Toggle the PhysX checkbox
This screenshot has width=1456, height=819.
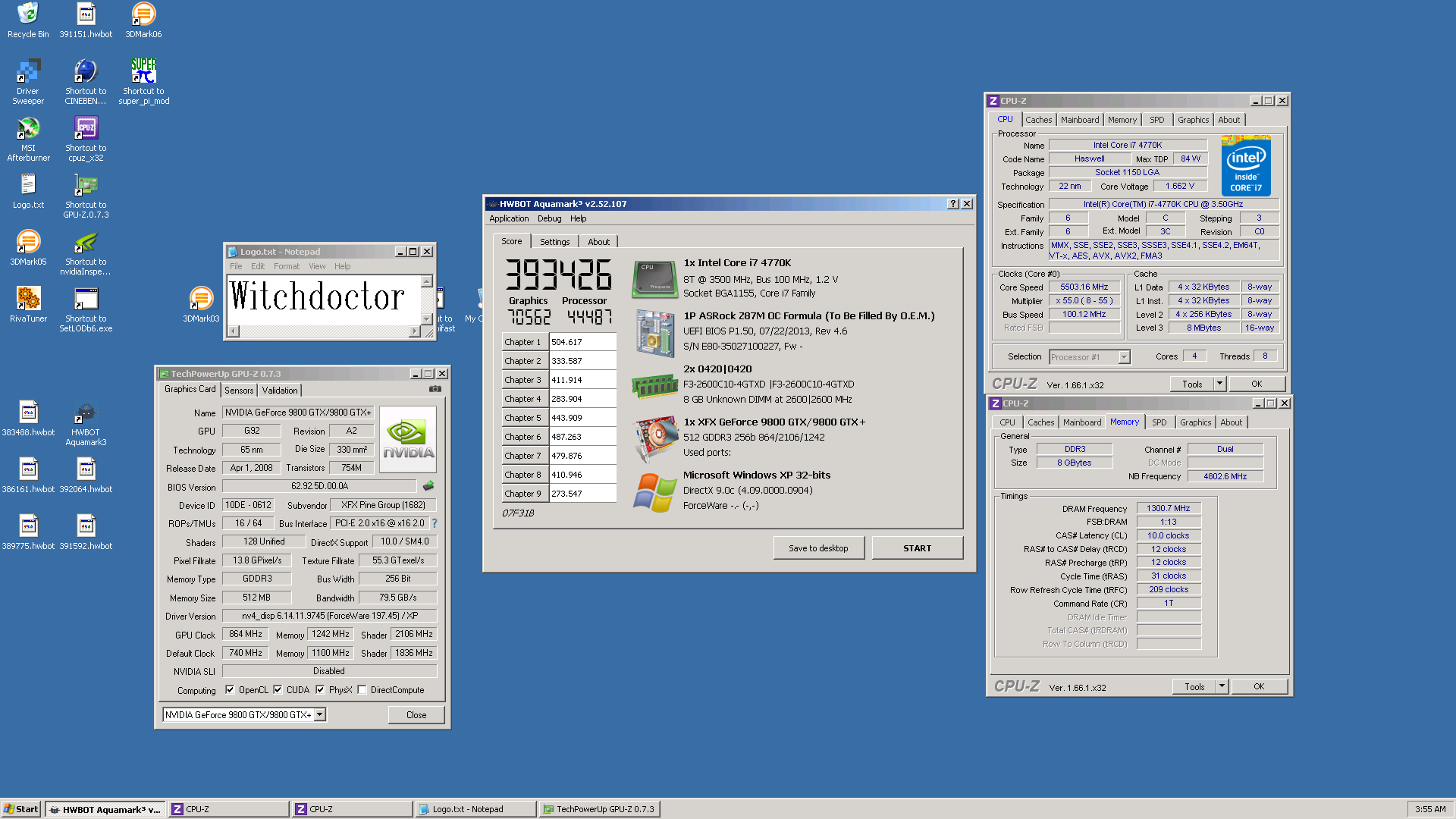click(x=320, y=690)
